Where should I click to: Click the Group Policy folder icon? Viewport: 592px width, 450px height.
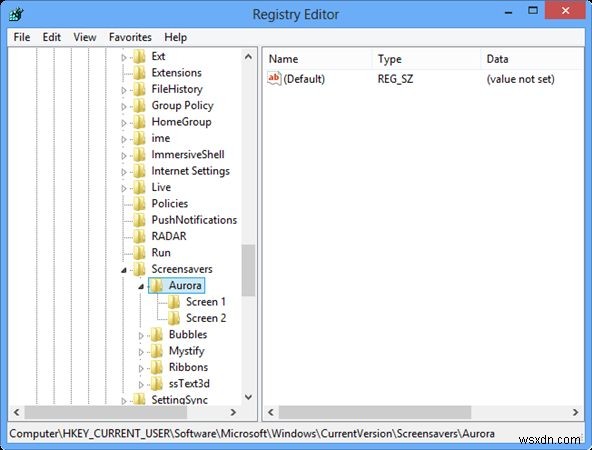139,106
